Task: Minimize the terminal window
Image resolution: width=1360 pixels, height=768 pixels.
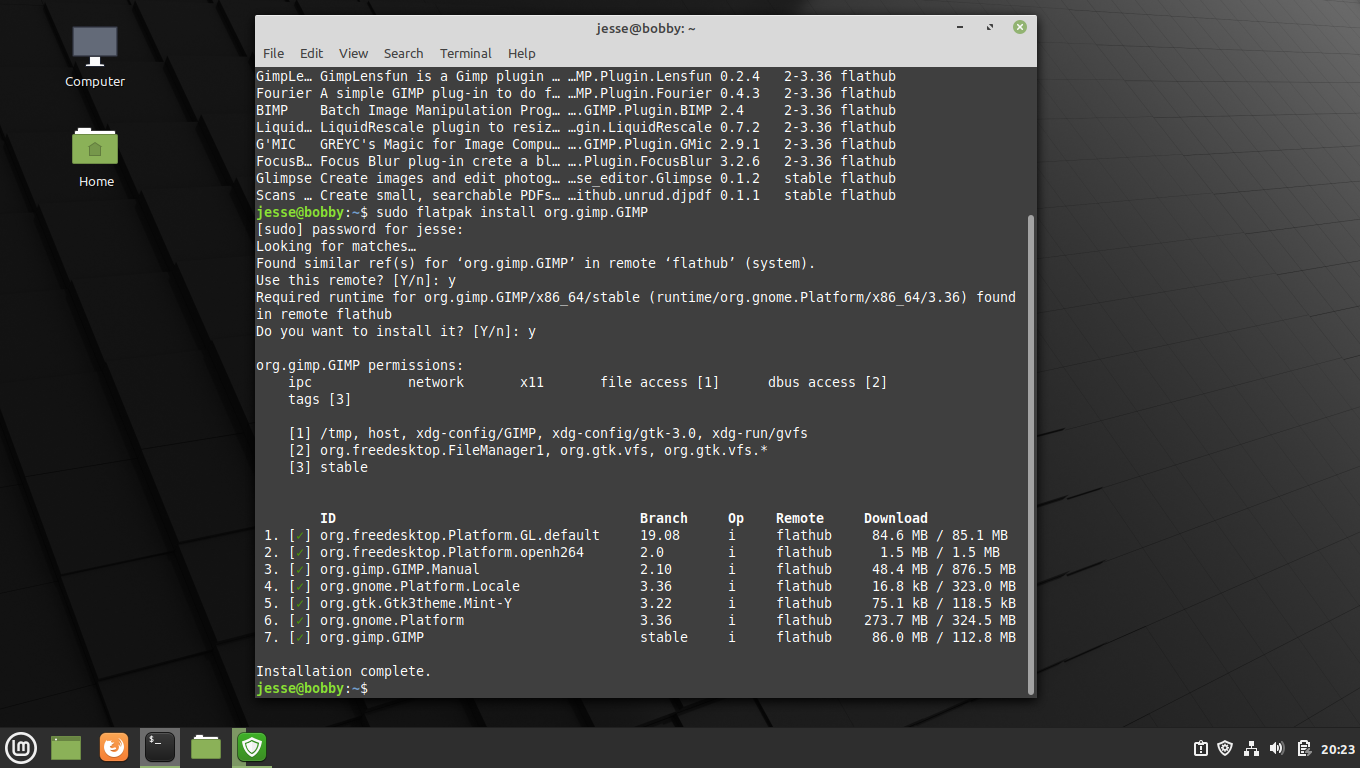Action: [x=959, y=28]
